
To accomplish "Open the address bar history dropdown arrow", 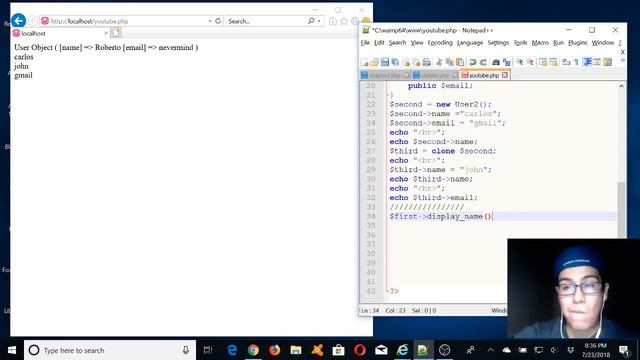I will tap(210, 21).
